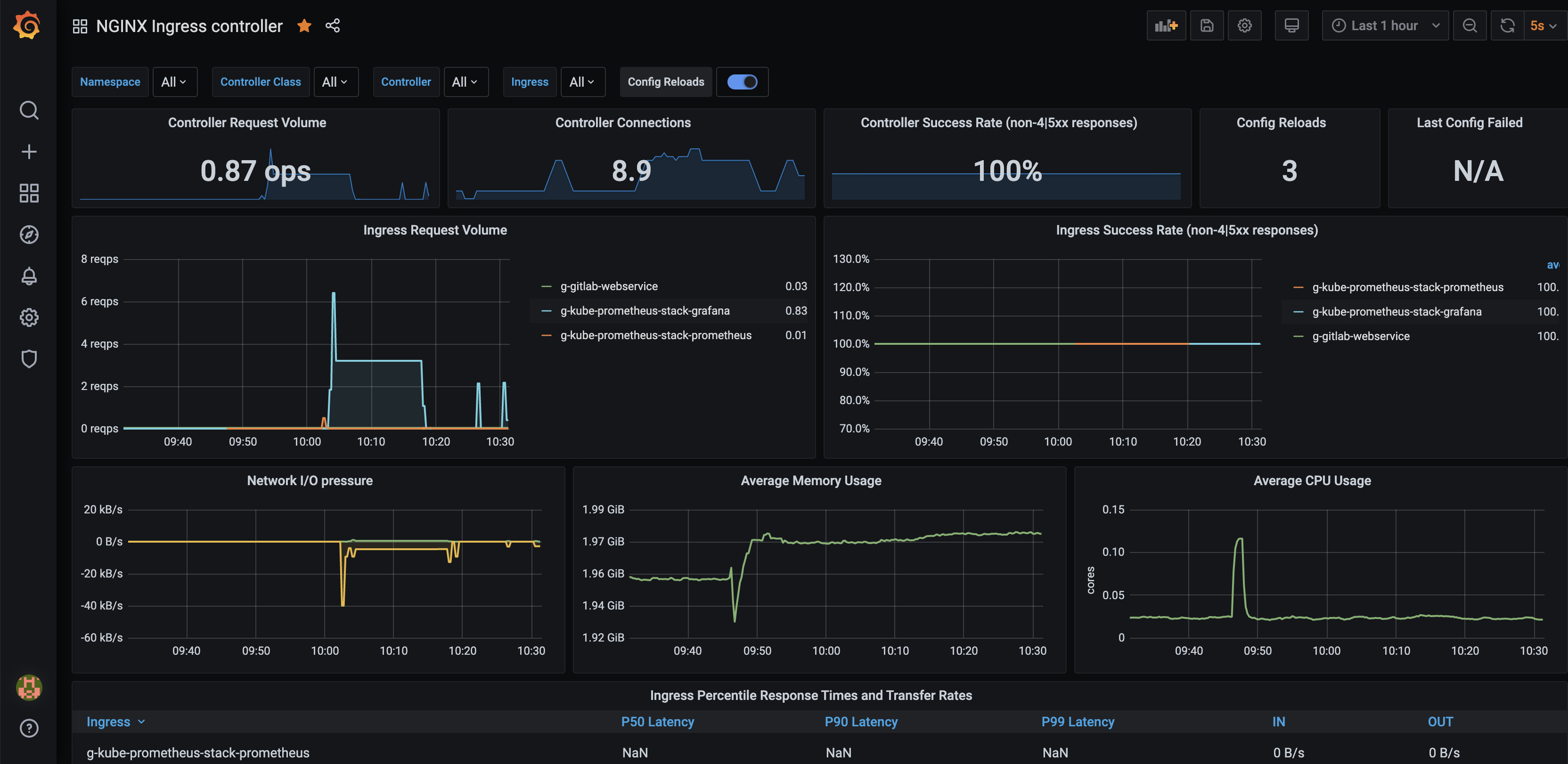This screenshot has height=764, width=1568.
Task: Open the Configuration gear in sidebar
Action: (x=29, y=317)
